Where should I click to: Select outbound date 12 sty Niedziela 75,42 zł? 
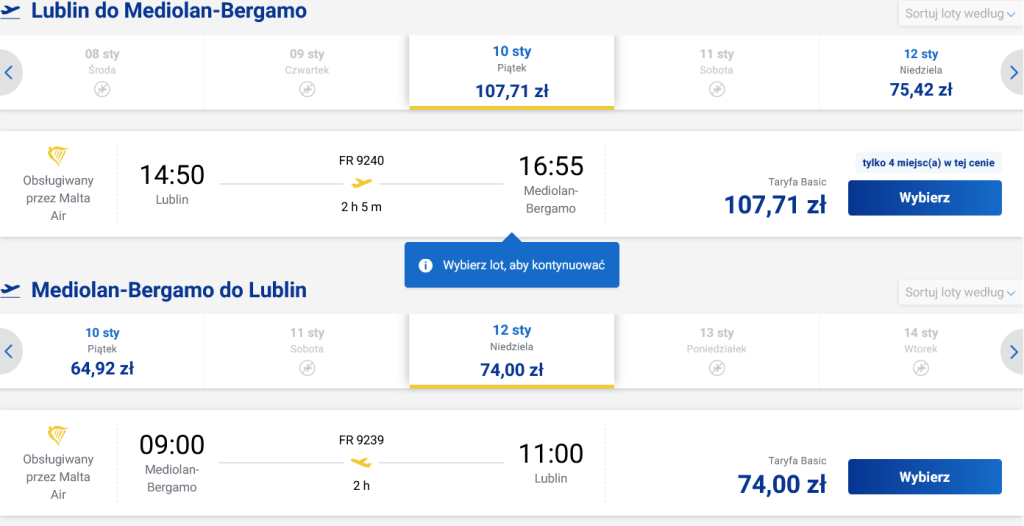(x=921, y=72)
